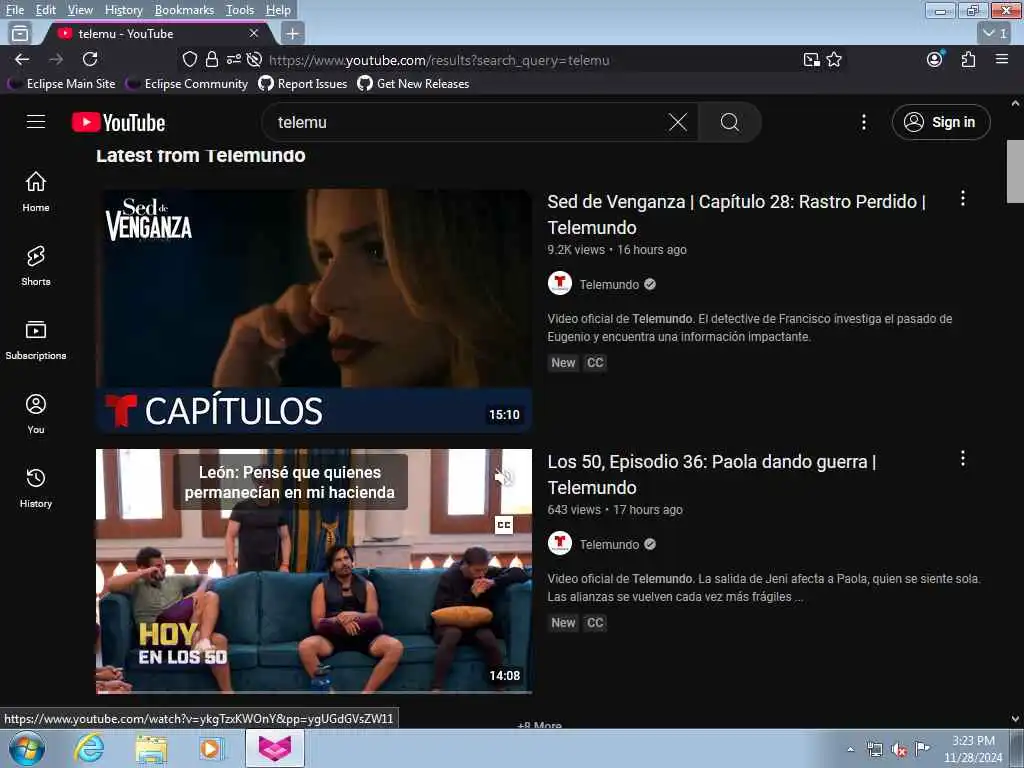Show site security padlock info
Viewport: 1024px width, 768px height.
[212, 59]
